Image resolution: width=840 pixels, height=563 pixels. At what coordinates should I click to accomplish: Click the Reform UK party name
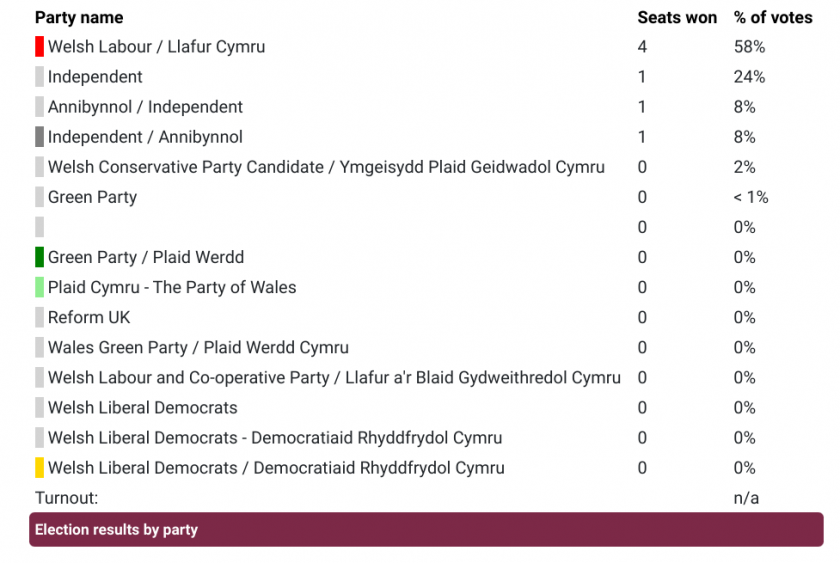coord(89,318)
